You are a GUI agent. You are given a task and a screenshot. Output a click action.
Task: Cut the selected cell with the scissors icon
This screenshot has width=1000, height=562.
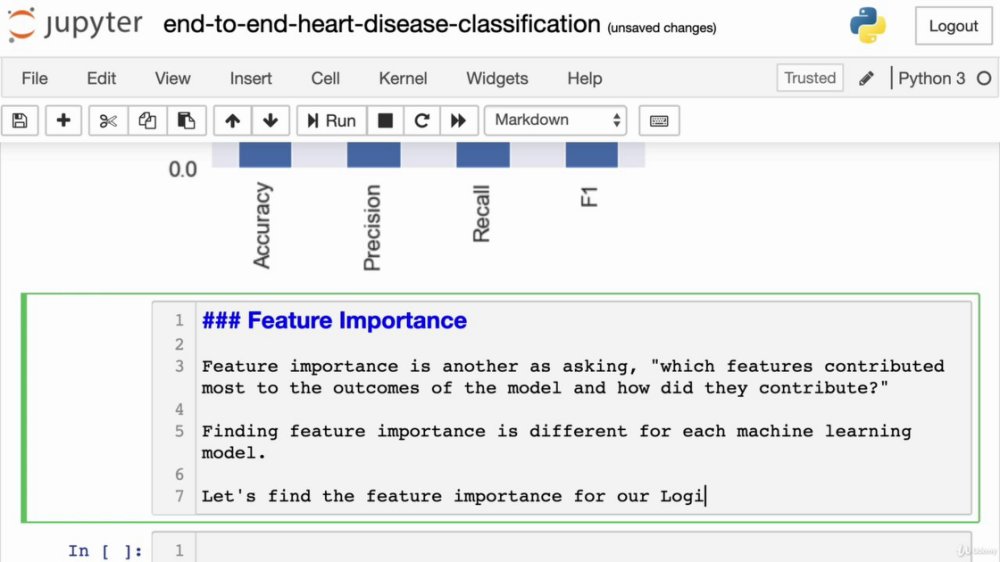[x=108, y=121]
